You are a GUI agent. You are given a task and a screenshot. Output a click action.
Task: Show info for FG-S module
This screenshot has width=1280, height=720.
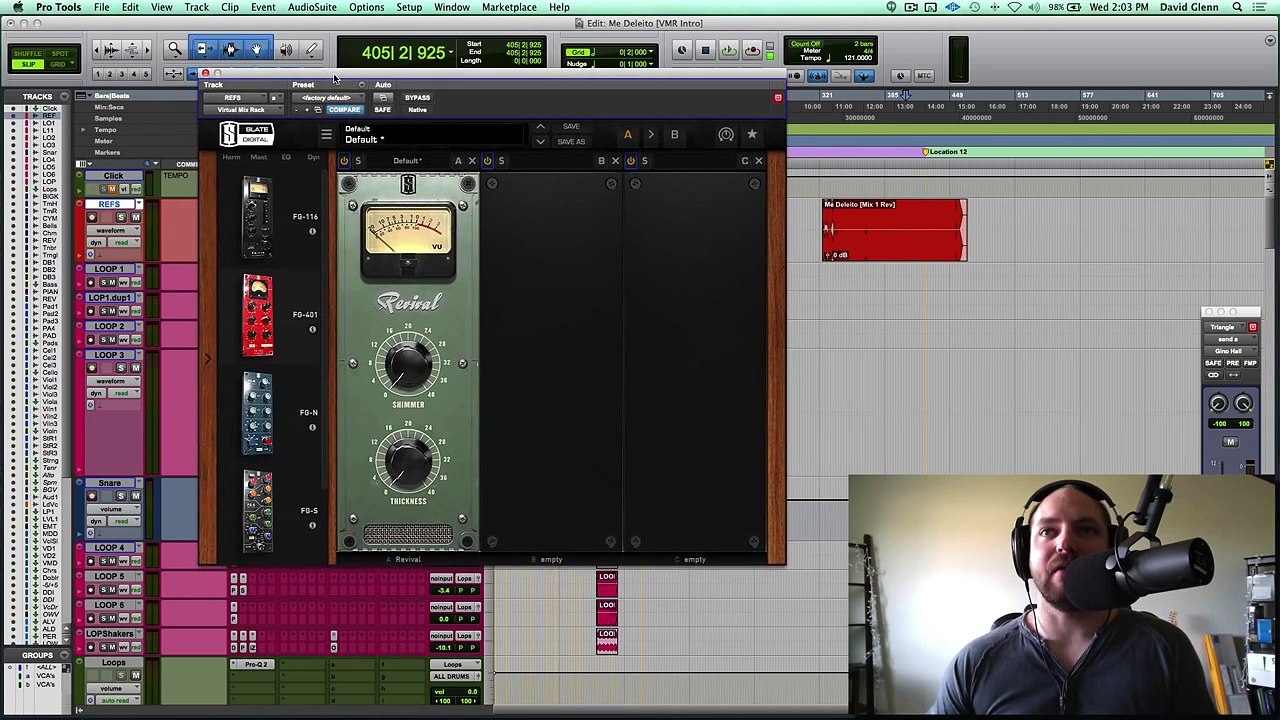click(x=312, y=525)
